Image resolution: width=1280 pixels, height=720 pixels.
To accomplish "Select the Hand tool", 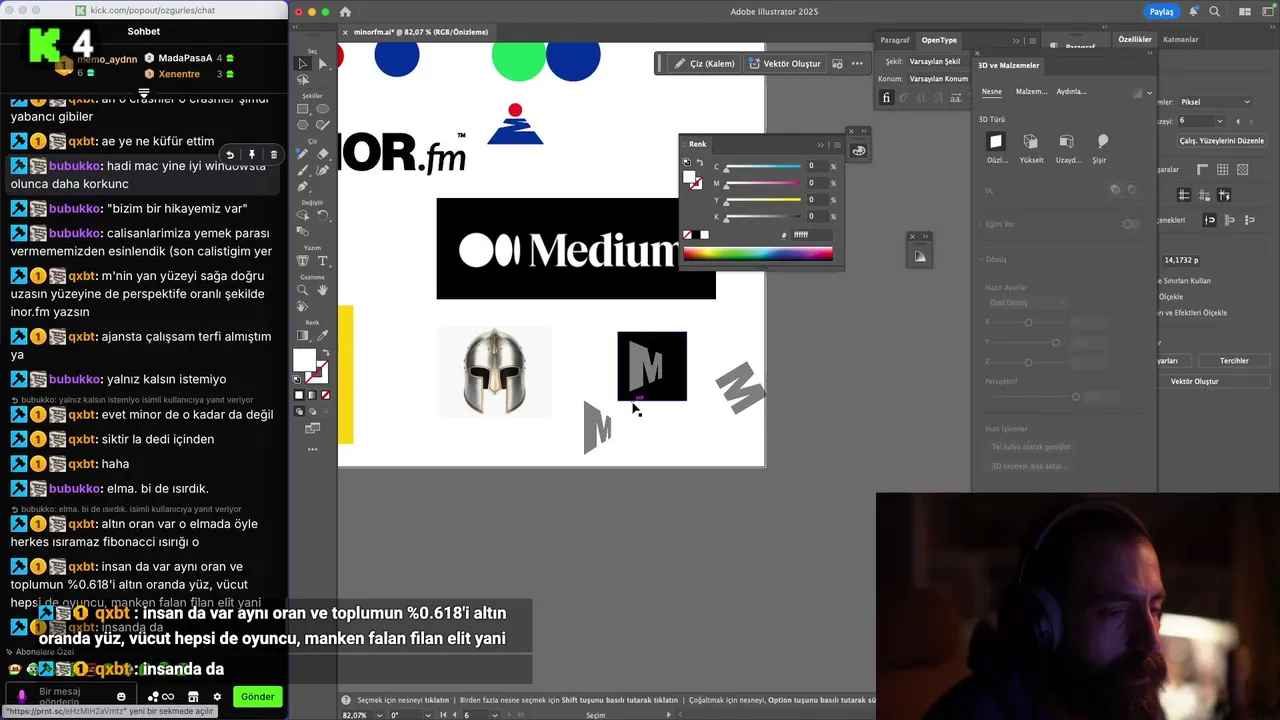I will coord(322,290).
